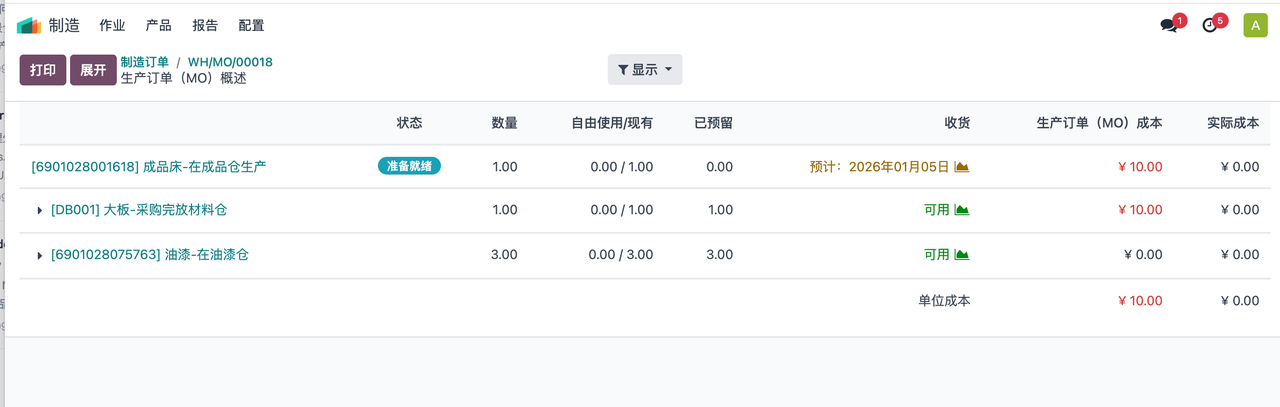The width and height of the screenshot is (1280, 407).
Task: Open the activities clock icon
Action: 1210,26
